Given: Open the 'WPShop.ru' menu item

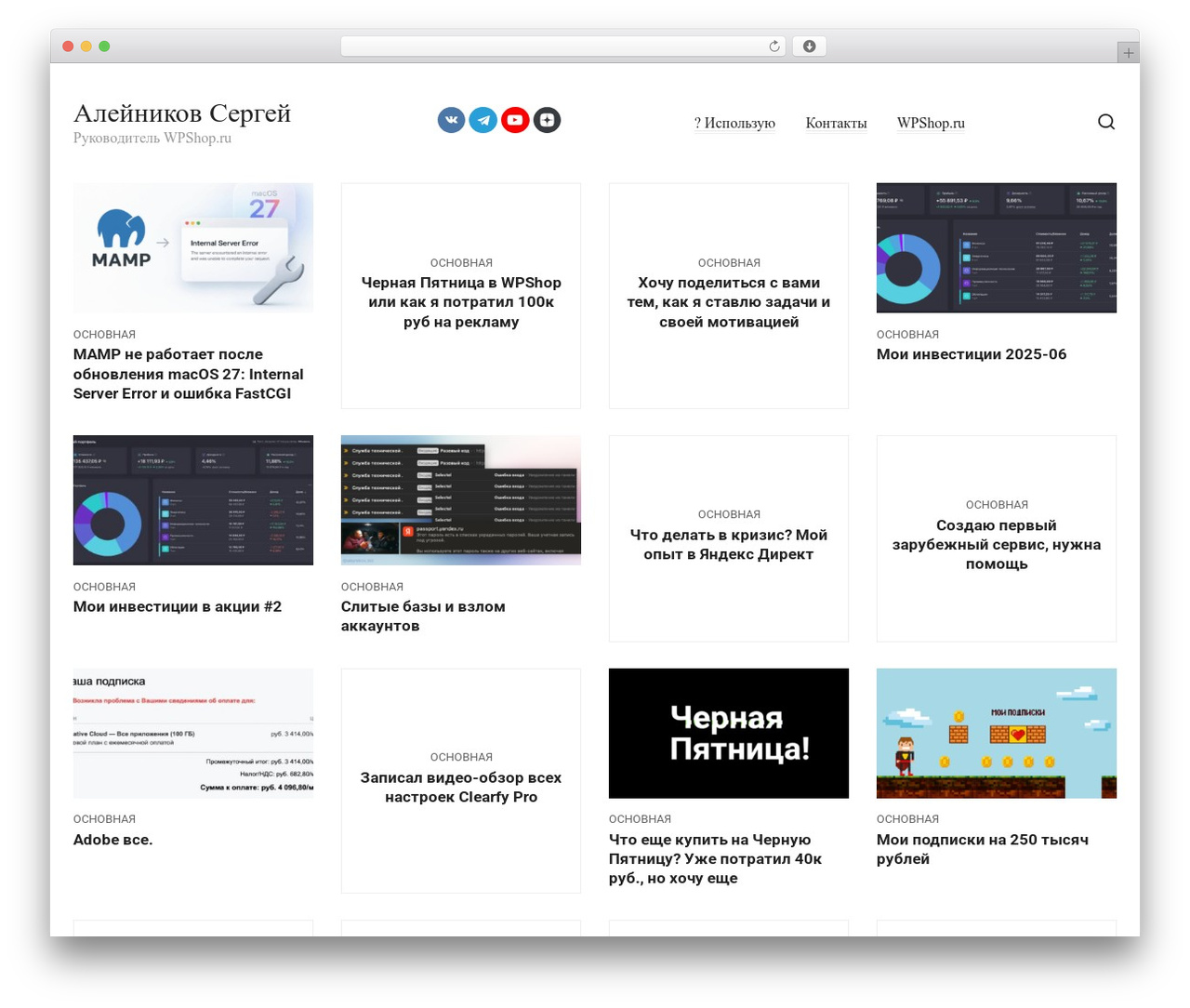Looking at the screenshot, I should pyautogui.click(x=931, y=123).
